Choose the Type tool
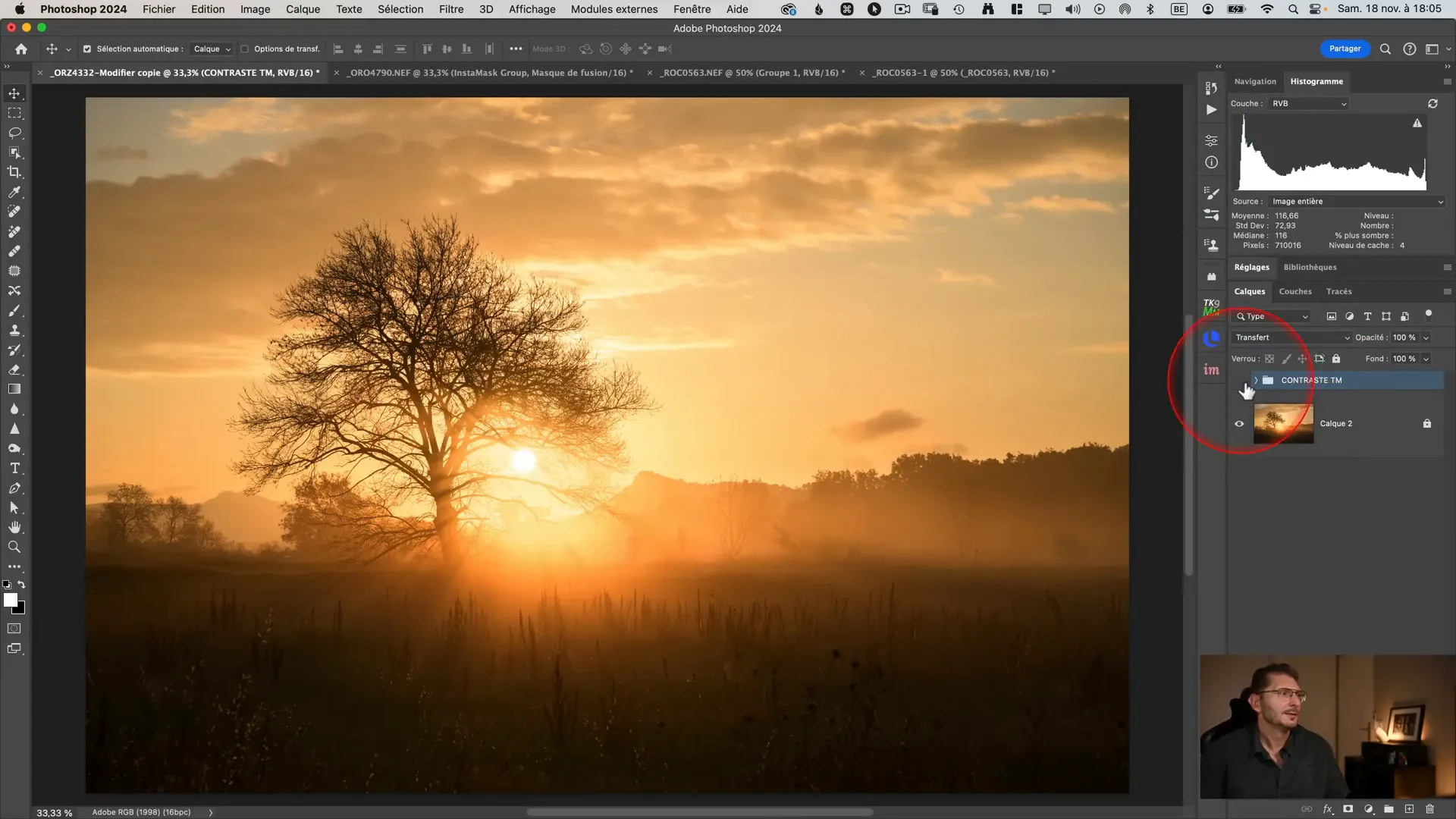The height and width of the screenshot is (819, 1456). click(14, 469)
